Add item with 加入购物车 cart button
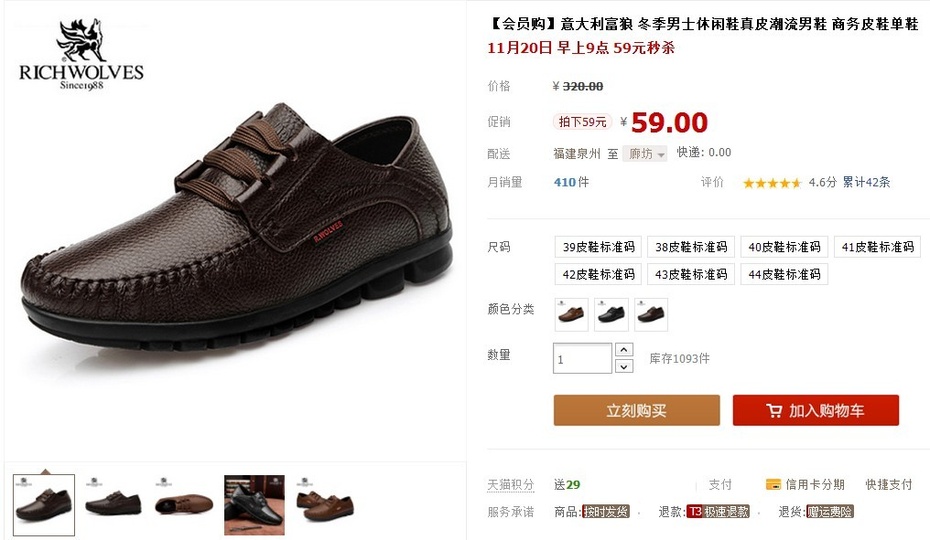930x540 pixels. (x=816, y=411)
